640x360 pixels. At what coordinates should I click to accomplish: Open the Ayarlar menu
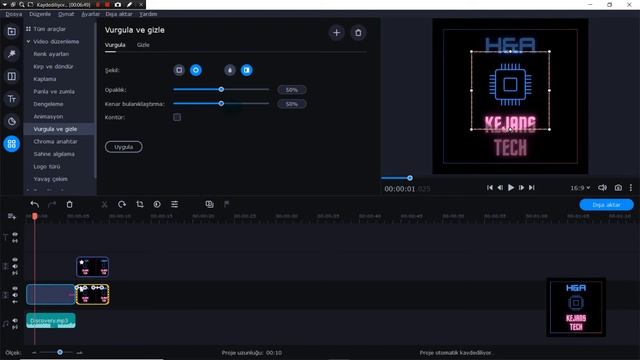[90, 14]
